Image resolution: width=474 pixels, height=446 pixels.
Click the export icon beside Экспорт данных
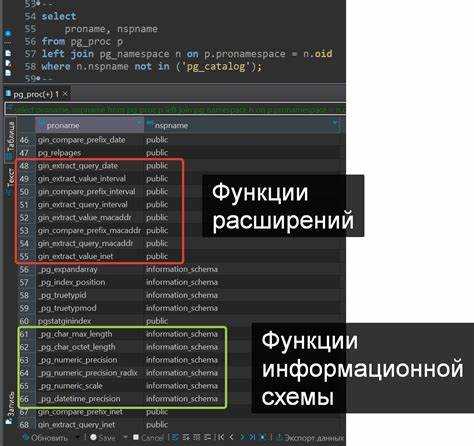279,437
